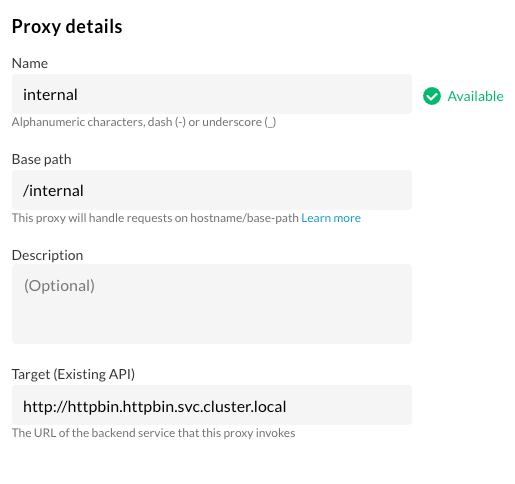Screen dimensions: 515x484
Task: Click the Proxy details heading
Action: pyautogui.click(x=67, y=27)
